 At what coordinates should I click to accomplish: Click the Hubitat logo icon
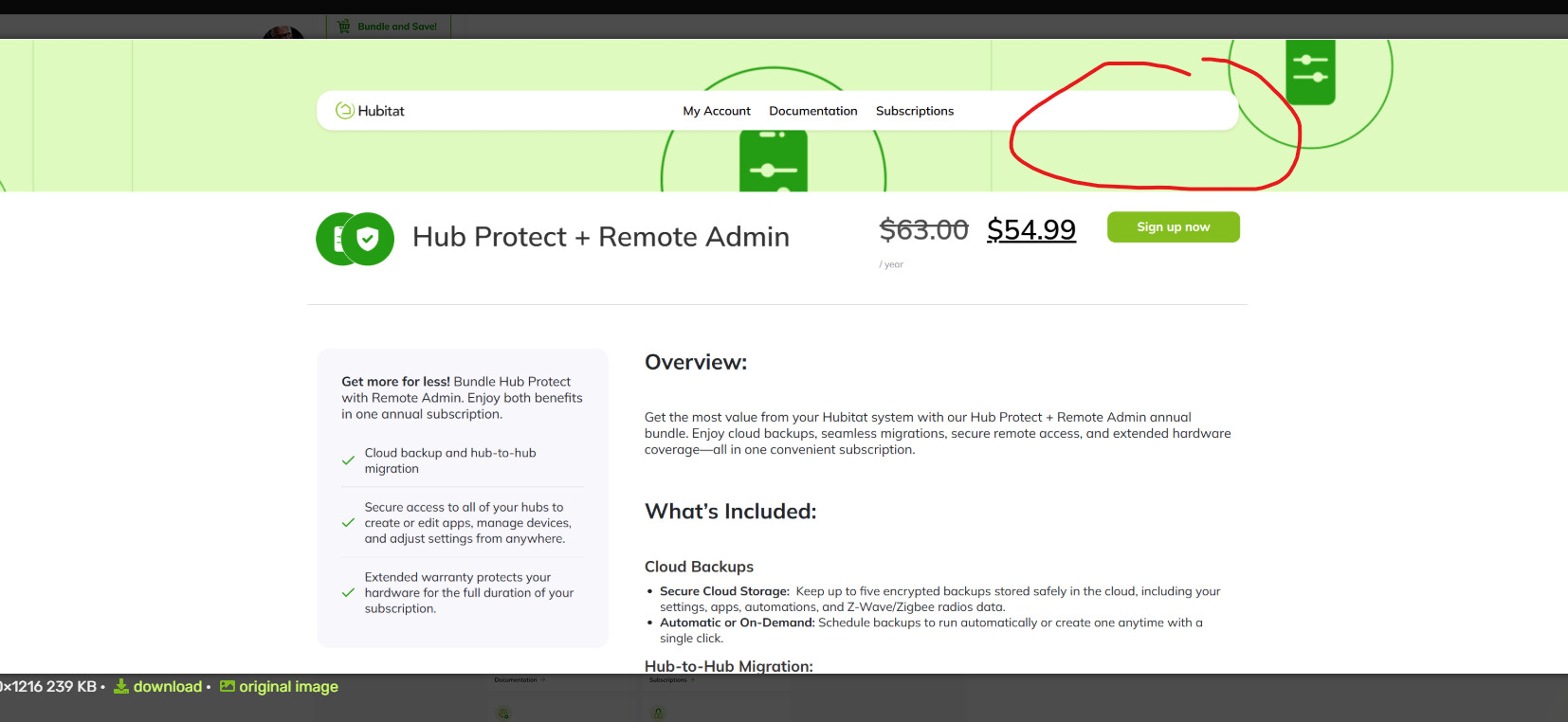coord(344,111)
